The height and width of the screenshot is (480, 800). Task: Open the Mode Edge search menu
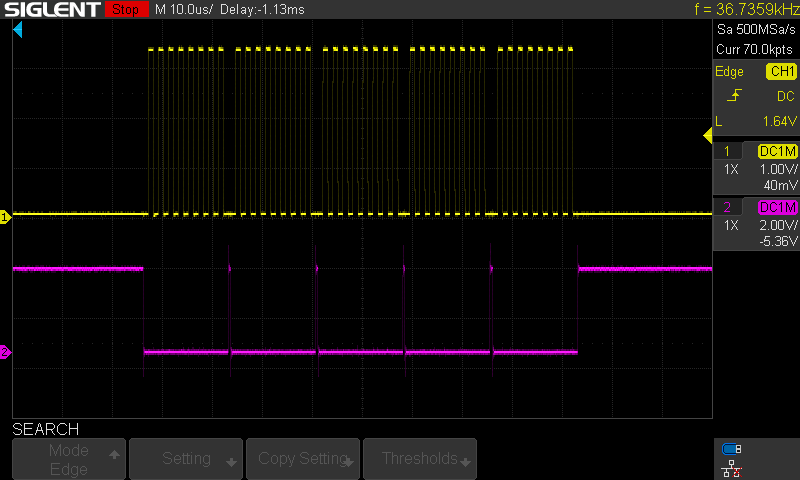(x=69, y=459)
